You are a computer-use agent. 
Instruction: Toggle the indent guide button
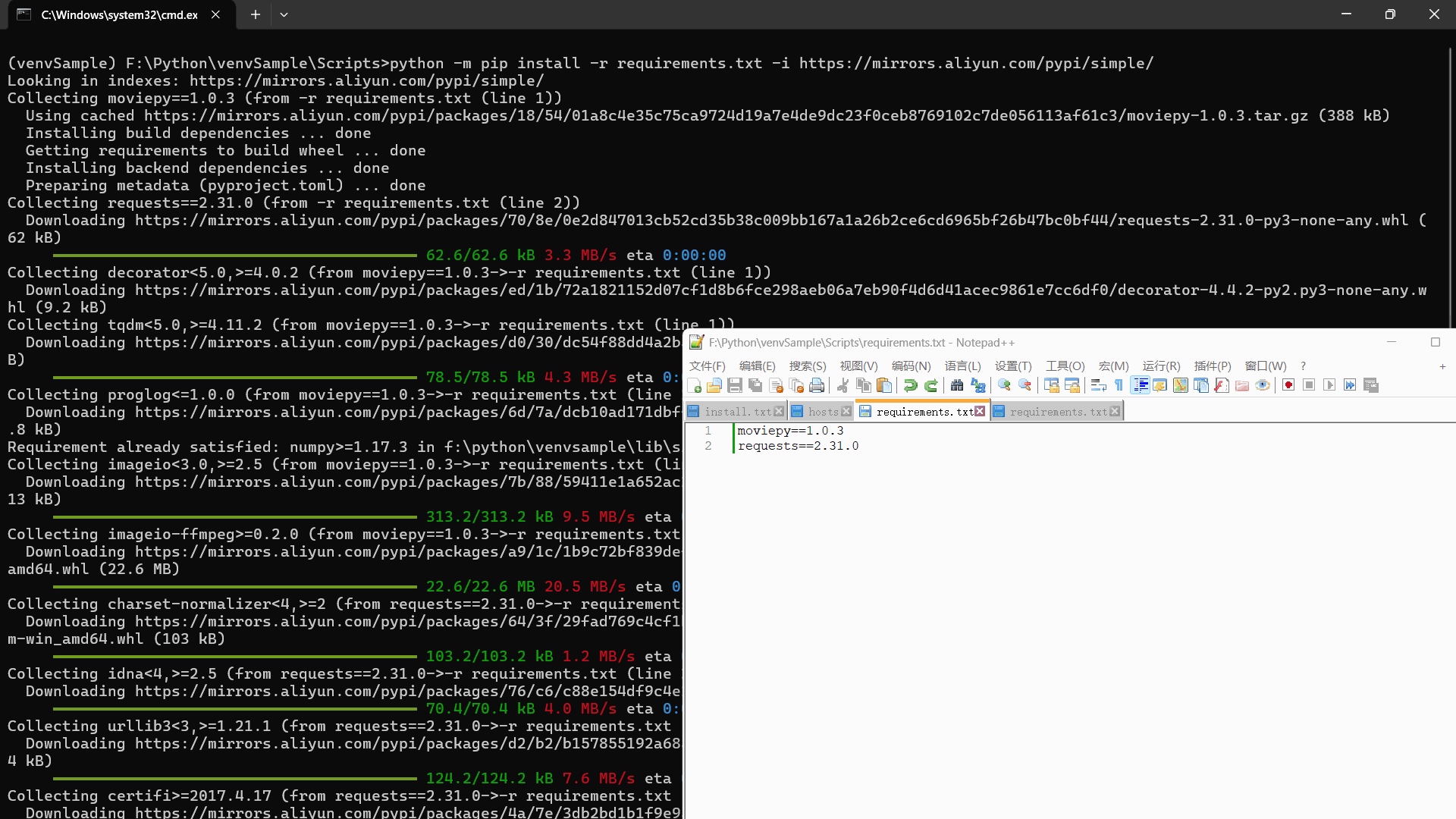coord(1140,385)
